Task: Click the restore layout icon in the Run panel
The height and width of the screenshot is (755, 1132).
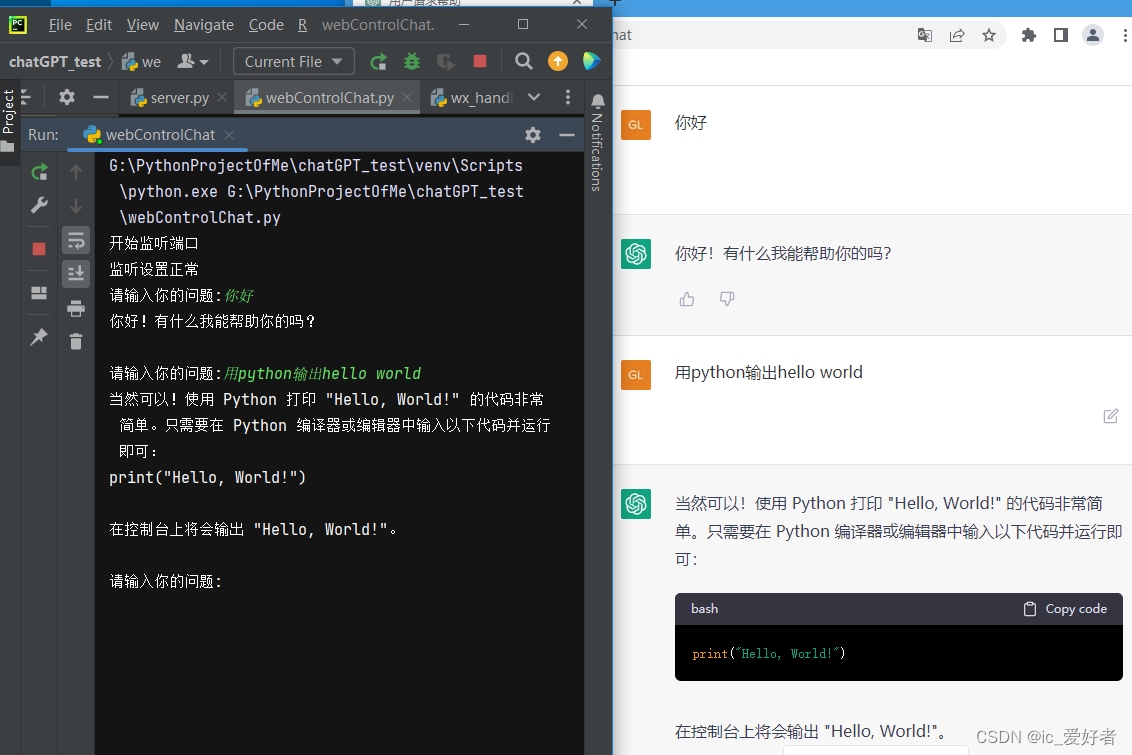Action: point(39,292)
